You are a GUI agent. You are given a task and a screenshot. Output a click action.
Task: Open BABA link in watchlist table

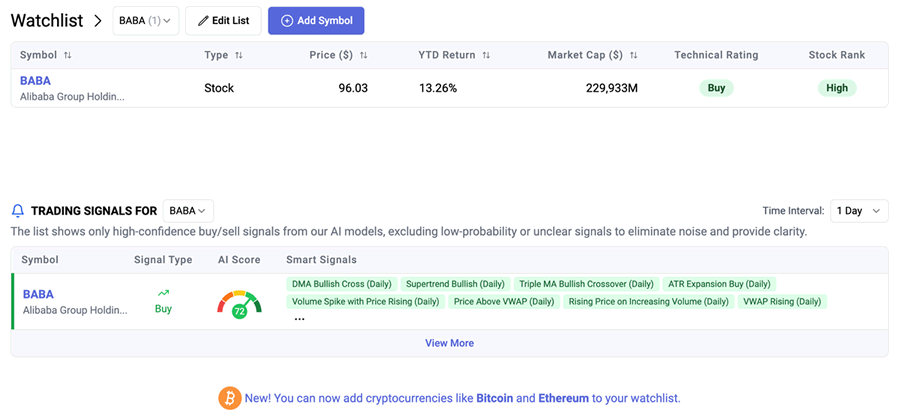pyautogui.click(x=35, y=80)
